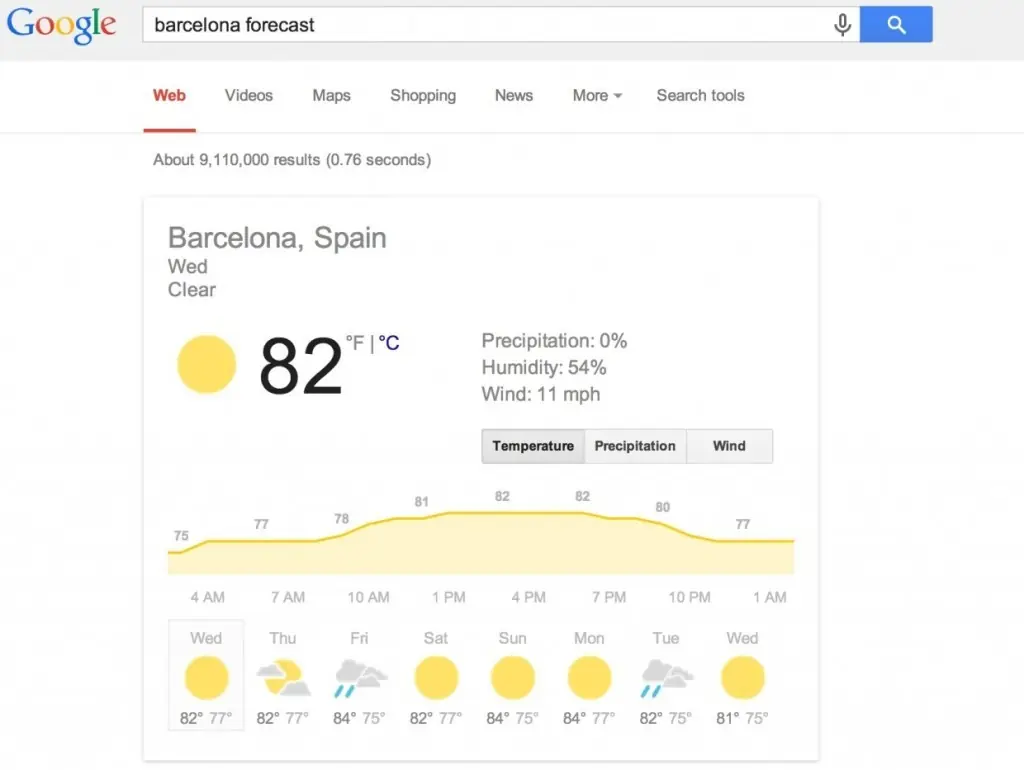This screenshot has width=1024, height=770.
Task: Click the showers icon under Tuesday
Action: coord(665,677)
